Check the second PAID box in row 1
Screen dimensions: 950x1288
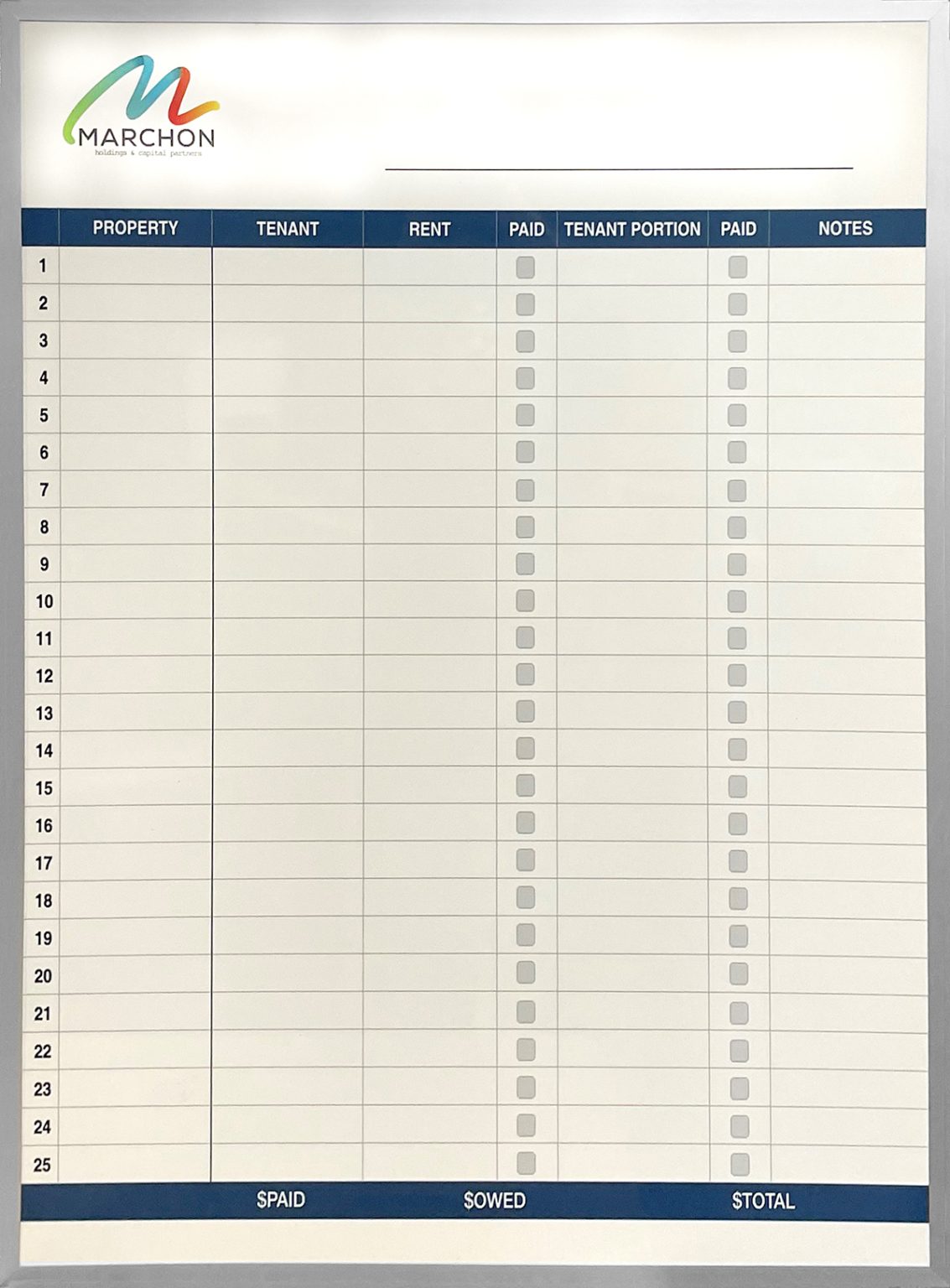(x=738, y=267)
